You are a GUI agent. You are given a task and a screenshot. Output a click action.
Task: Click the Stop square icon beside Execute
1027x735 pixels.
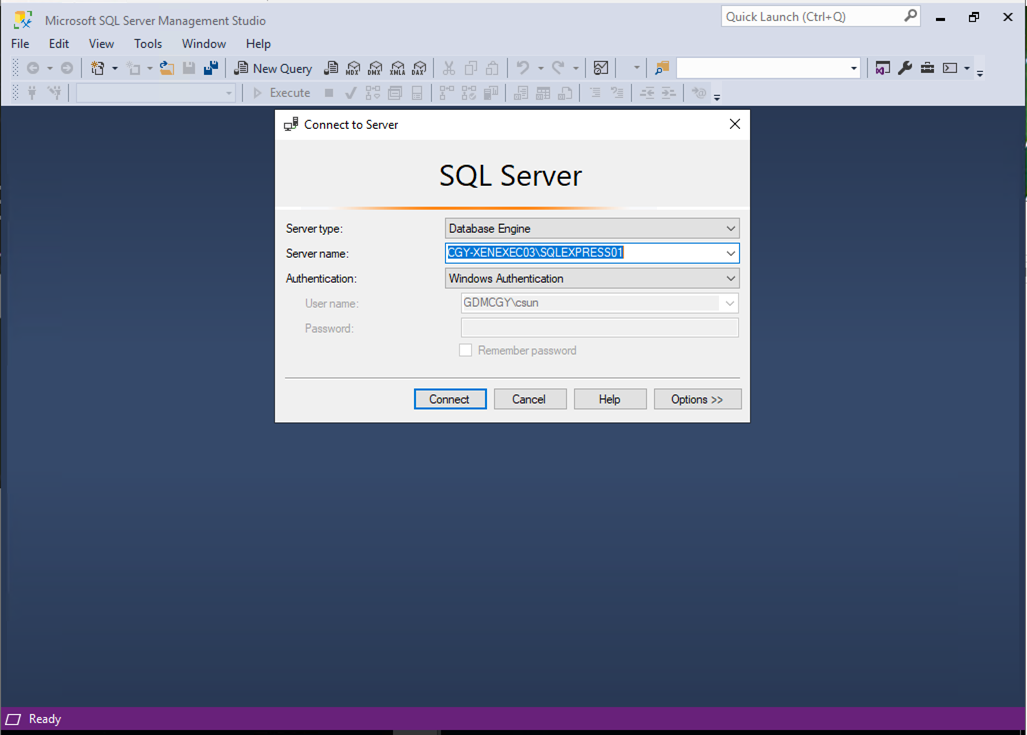[329, 93]
